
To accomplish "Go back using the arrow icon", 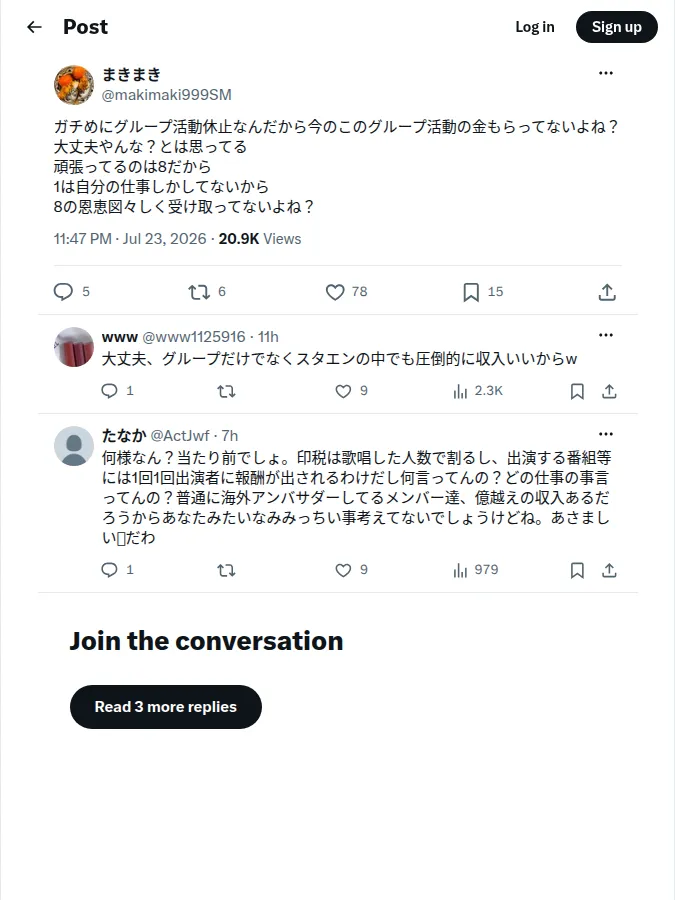I will point(34,27).
